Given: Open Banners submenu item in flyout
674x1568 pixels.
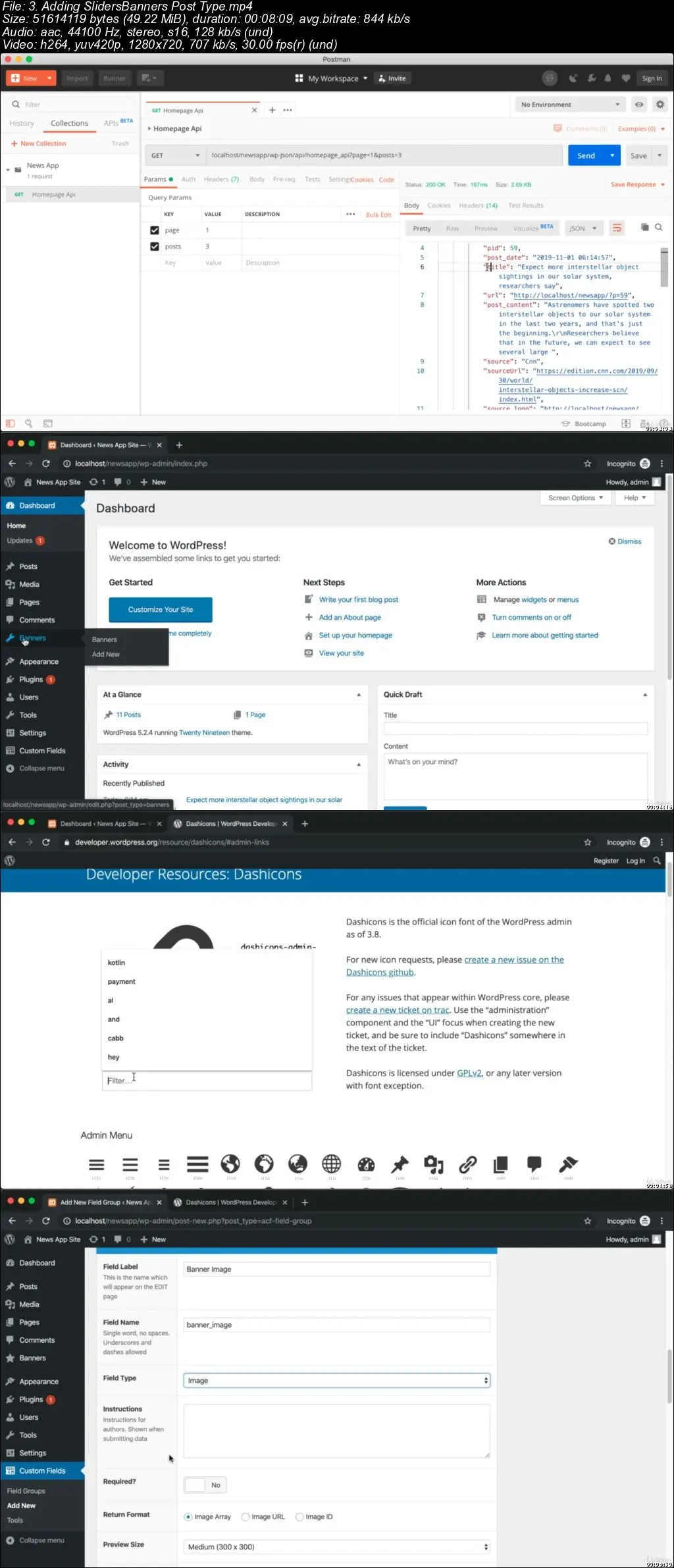Looking at the screenshot, I should point(105,639).
